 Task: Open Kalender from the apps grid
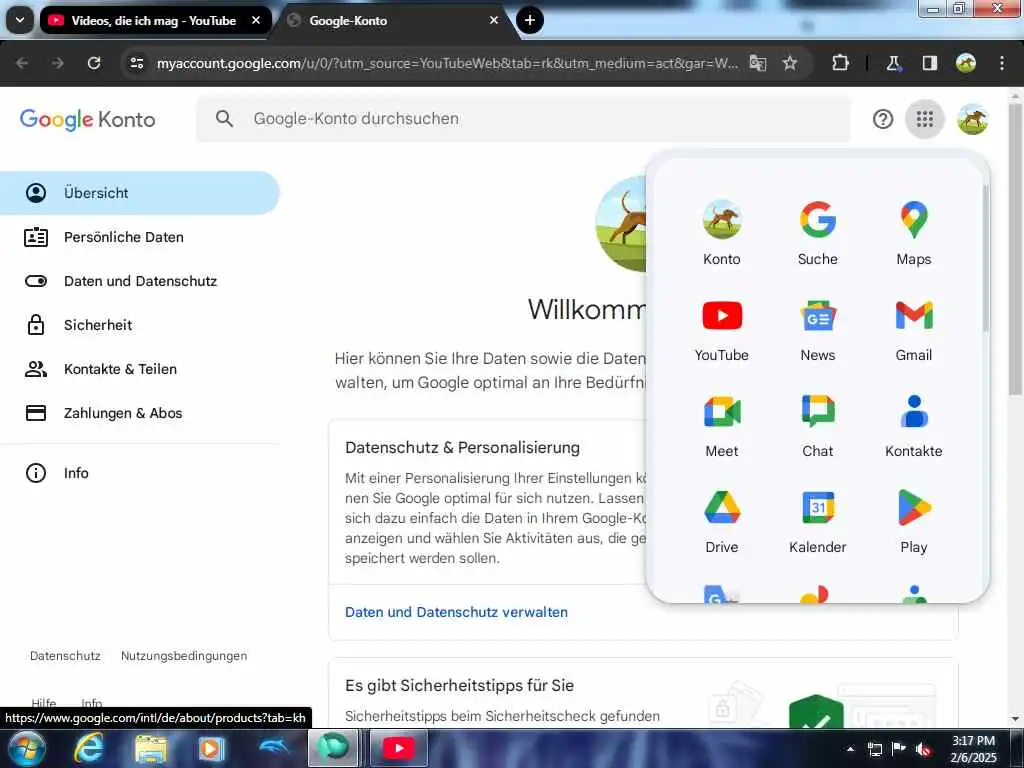pyautogui.click(x=818, y=521)
